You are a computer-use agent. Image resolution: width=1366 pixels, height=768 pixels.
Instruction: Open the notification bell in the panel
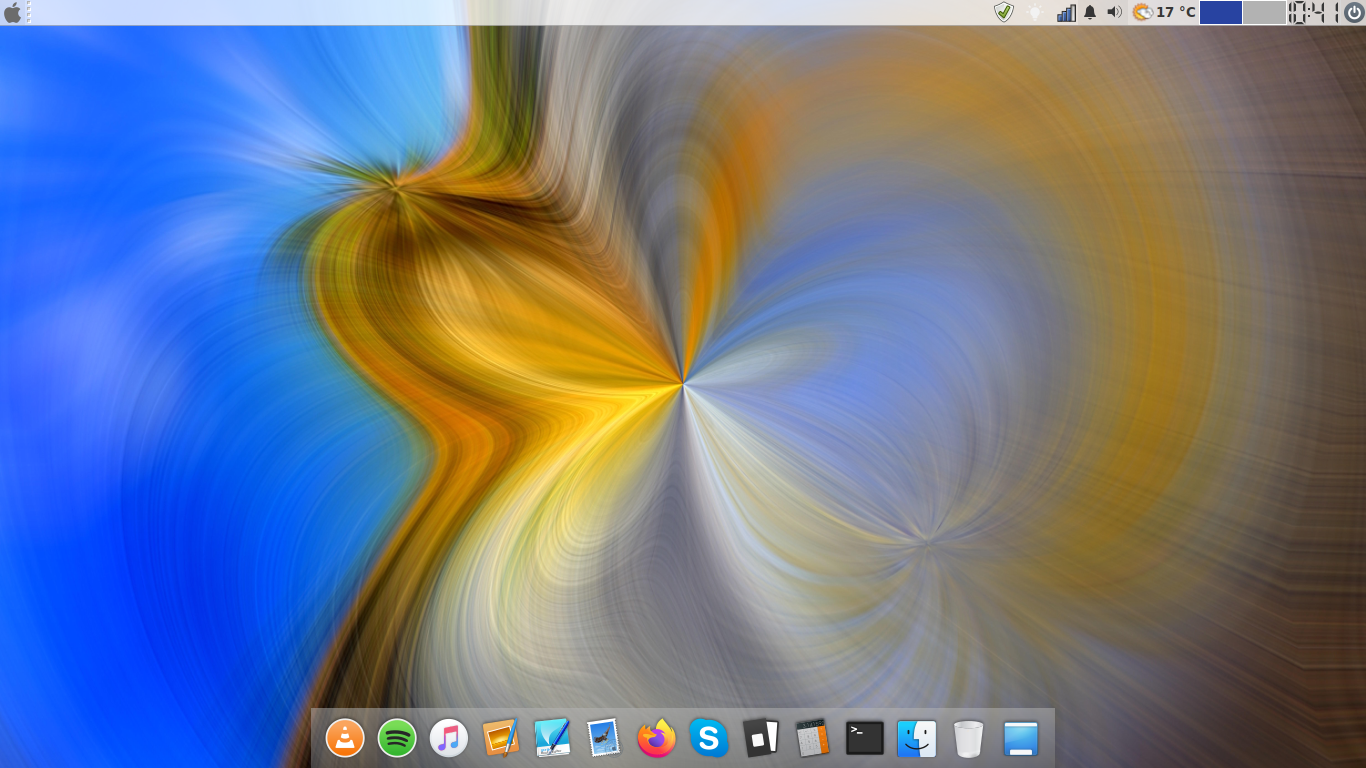[1090, 12]
